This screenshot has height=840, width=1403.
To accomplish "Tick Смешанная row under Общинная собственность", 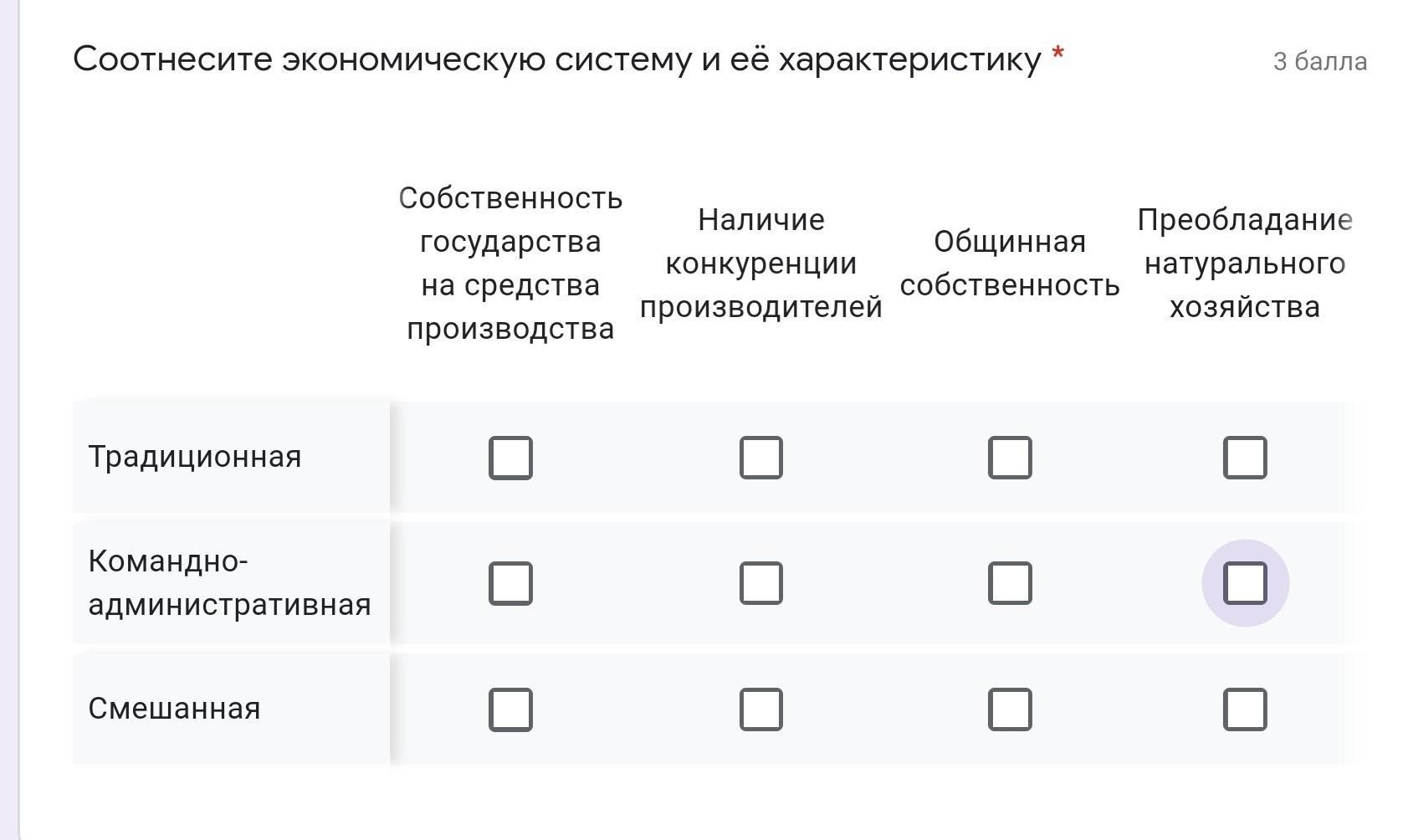I will pyautogui.click(x=1010, y=709).
